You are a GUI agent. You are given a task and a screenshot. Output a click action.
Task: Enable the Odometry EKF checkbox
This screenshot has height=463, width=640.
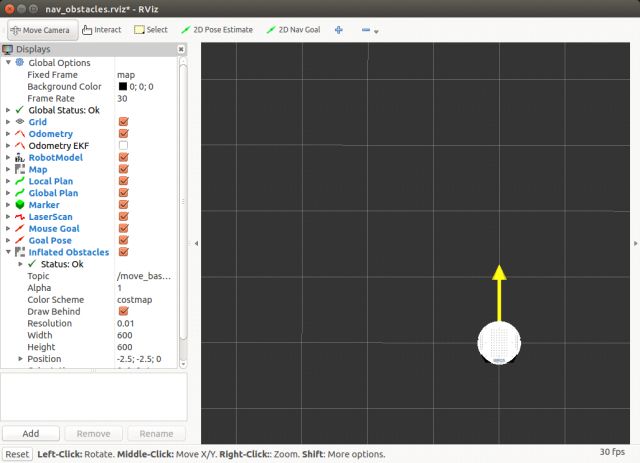click(x=123, y=146)
